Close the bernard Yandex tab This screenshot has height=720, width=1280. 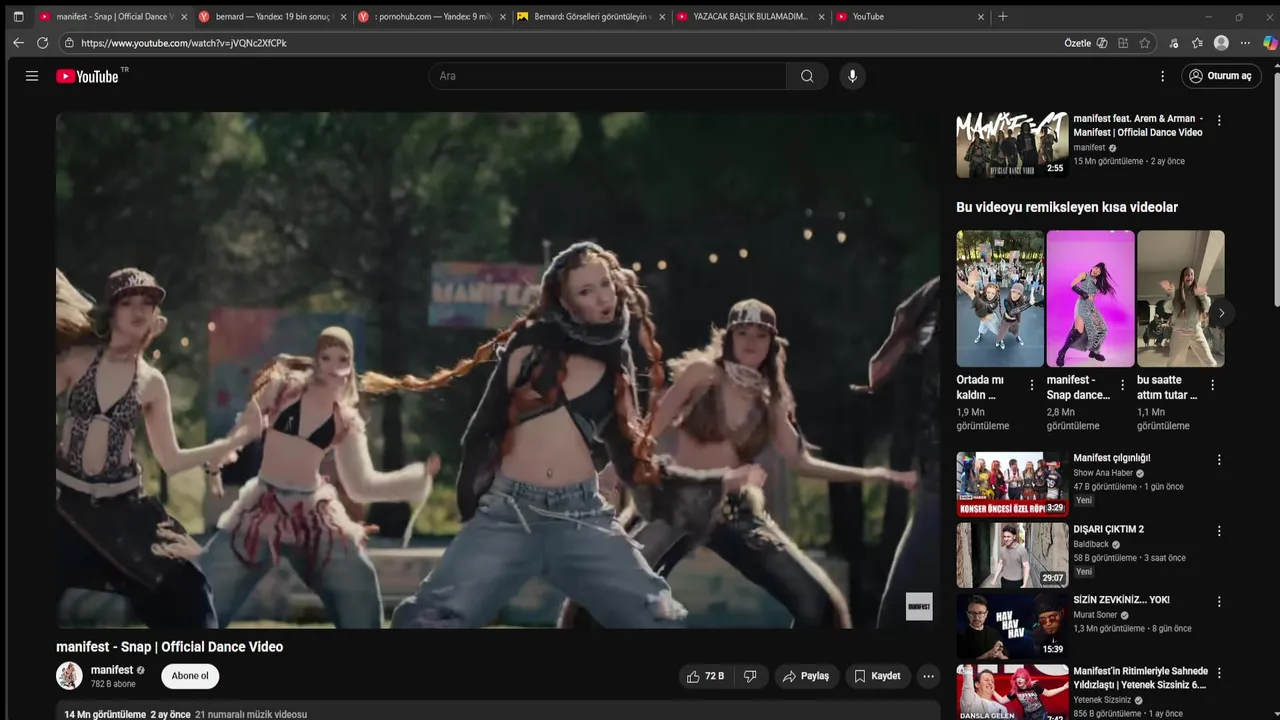pos(343,17)
